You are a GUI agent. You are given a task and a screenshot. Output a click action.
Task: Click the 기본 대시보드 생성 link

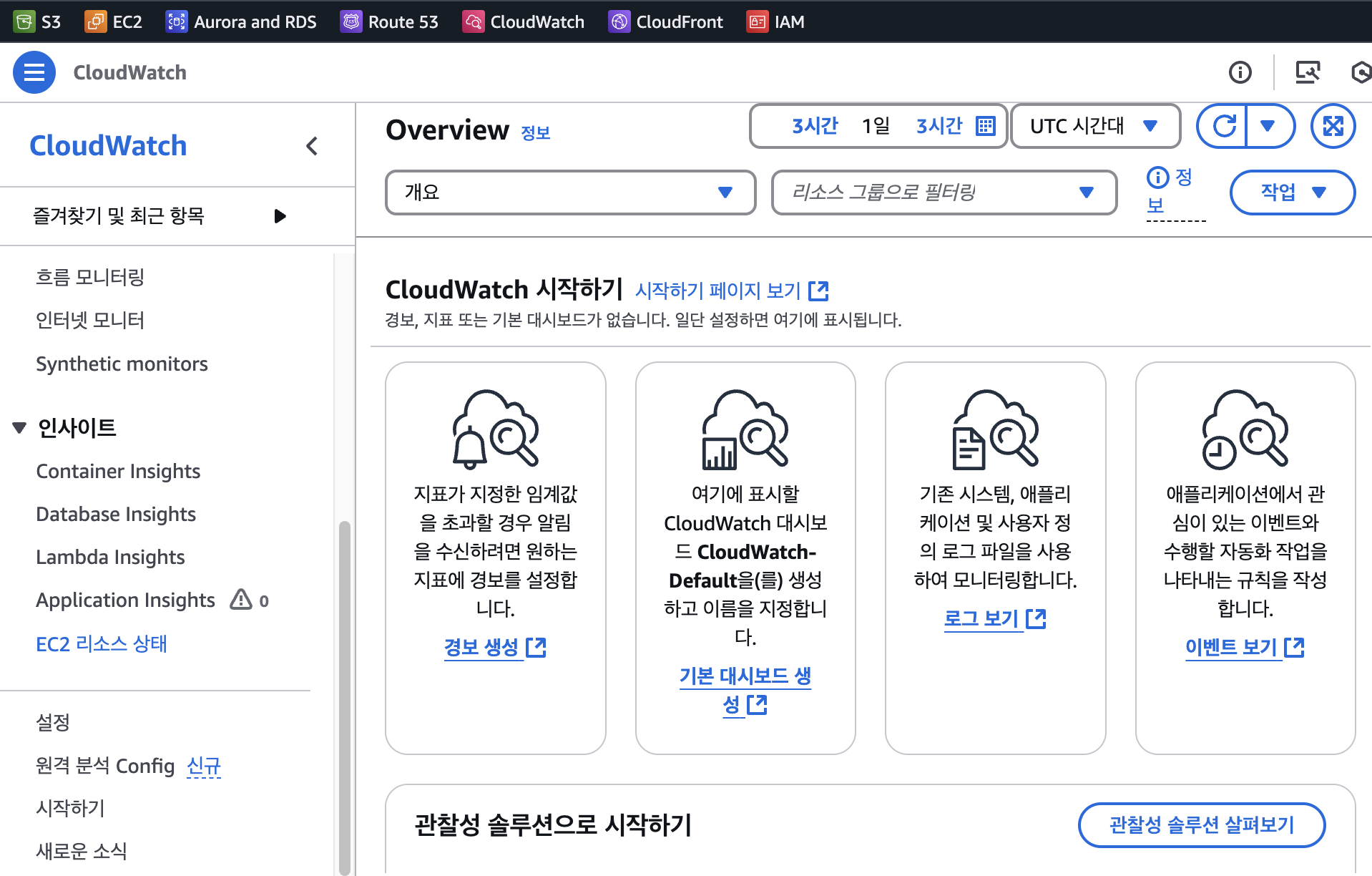pyautogui.click(x=745, y=690)
